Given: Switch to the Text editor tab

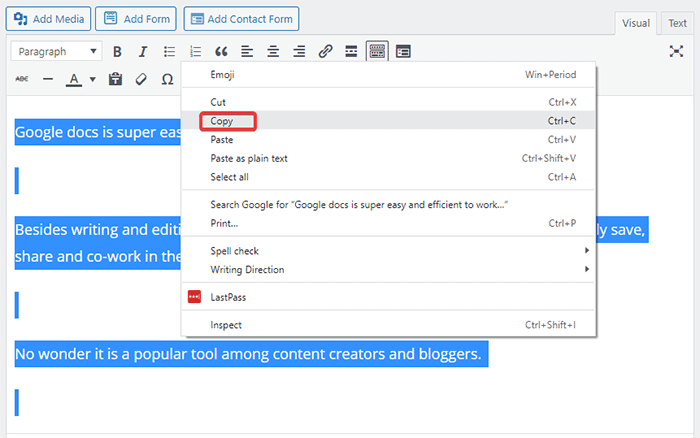Looking at the screenshot, I should (677, 23).
